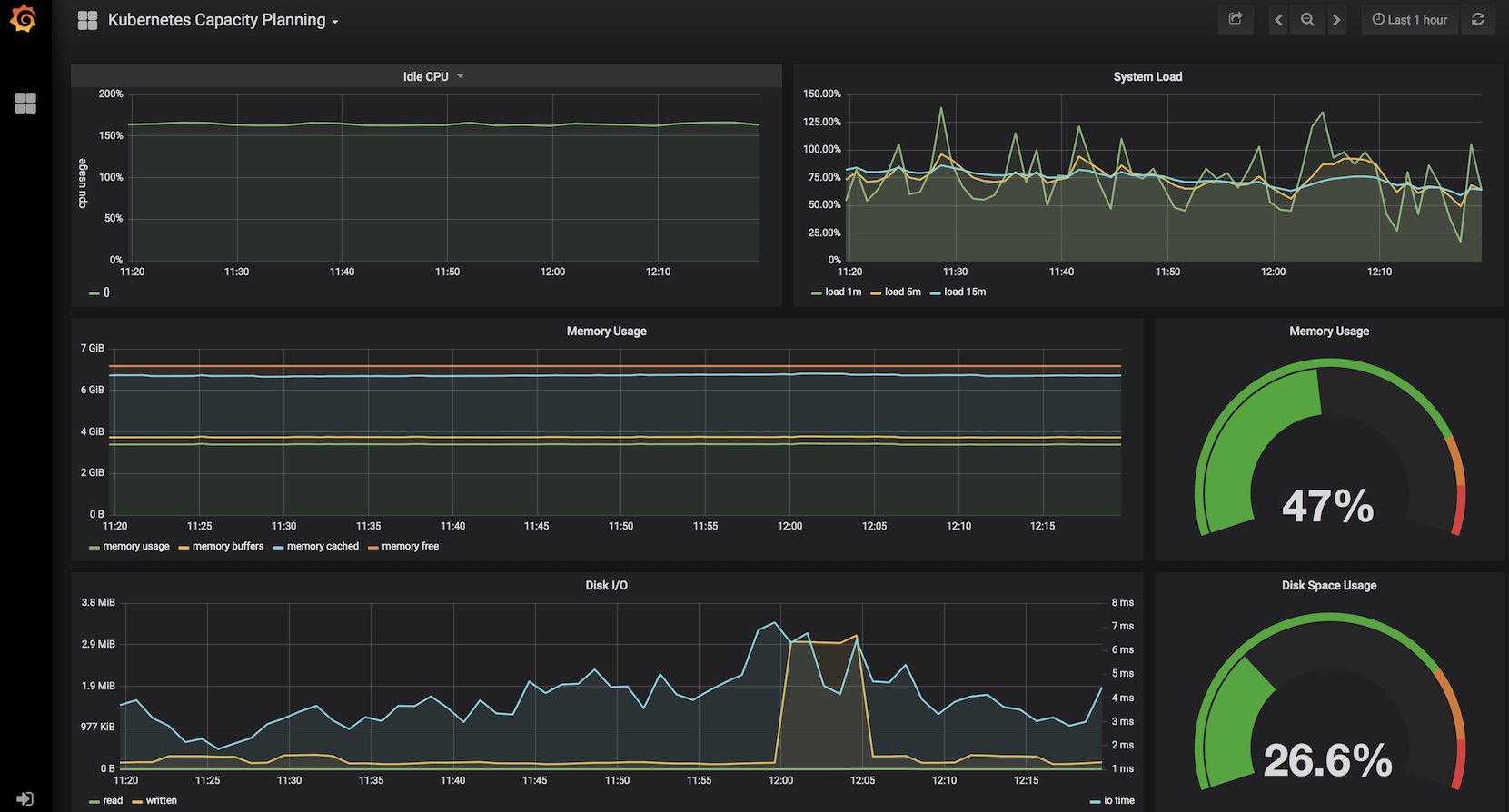Viewport: 1509px width, 812px height.
Task: Shift time range back with left arrow
Action: (x=1278, y=20)
